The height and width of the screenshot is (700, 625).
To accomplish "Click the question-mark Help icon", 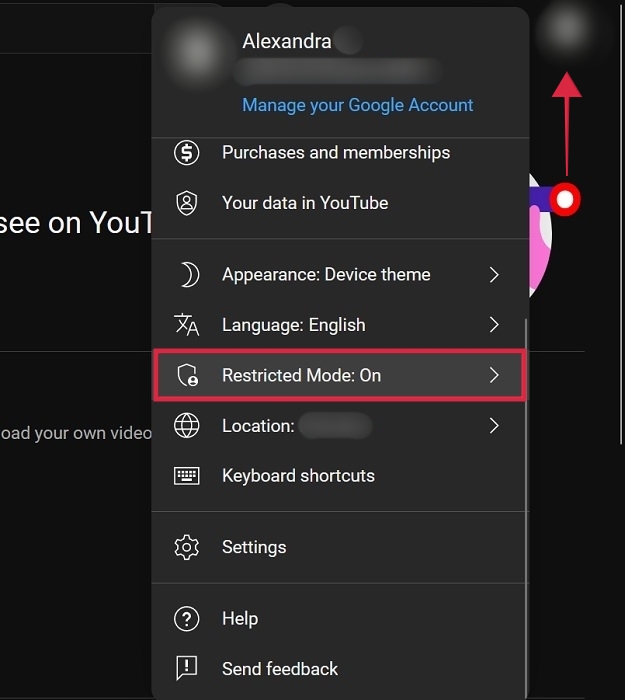I will coord(187,619).
